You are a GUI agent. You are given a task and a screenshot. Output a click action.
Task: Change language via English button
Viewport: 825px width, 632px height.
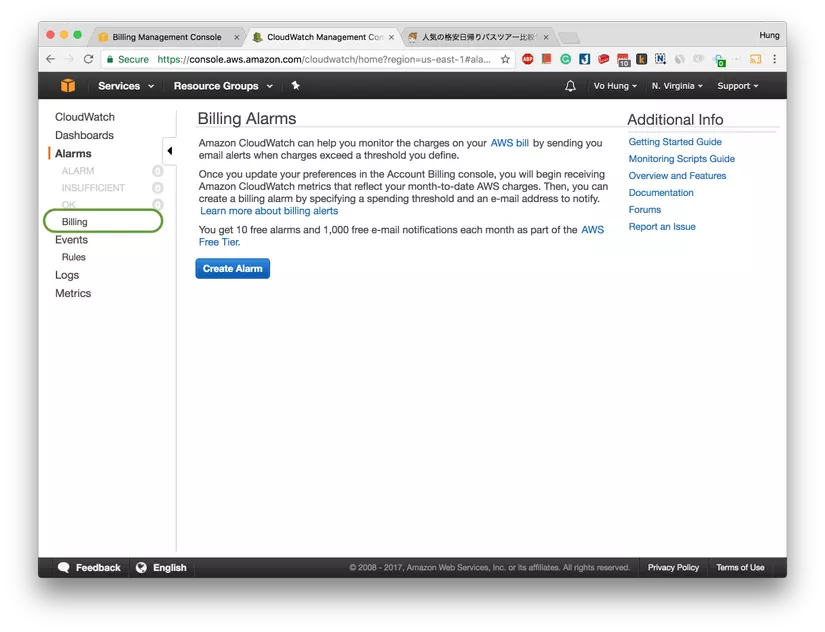161,567
